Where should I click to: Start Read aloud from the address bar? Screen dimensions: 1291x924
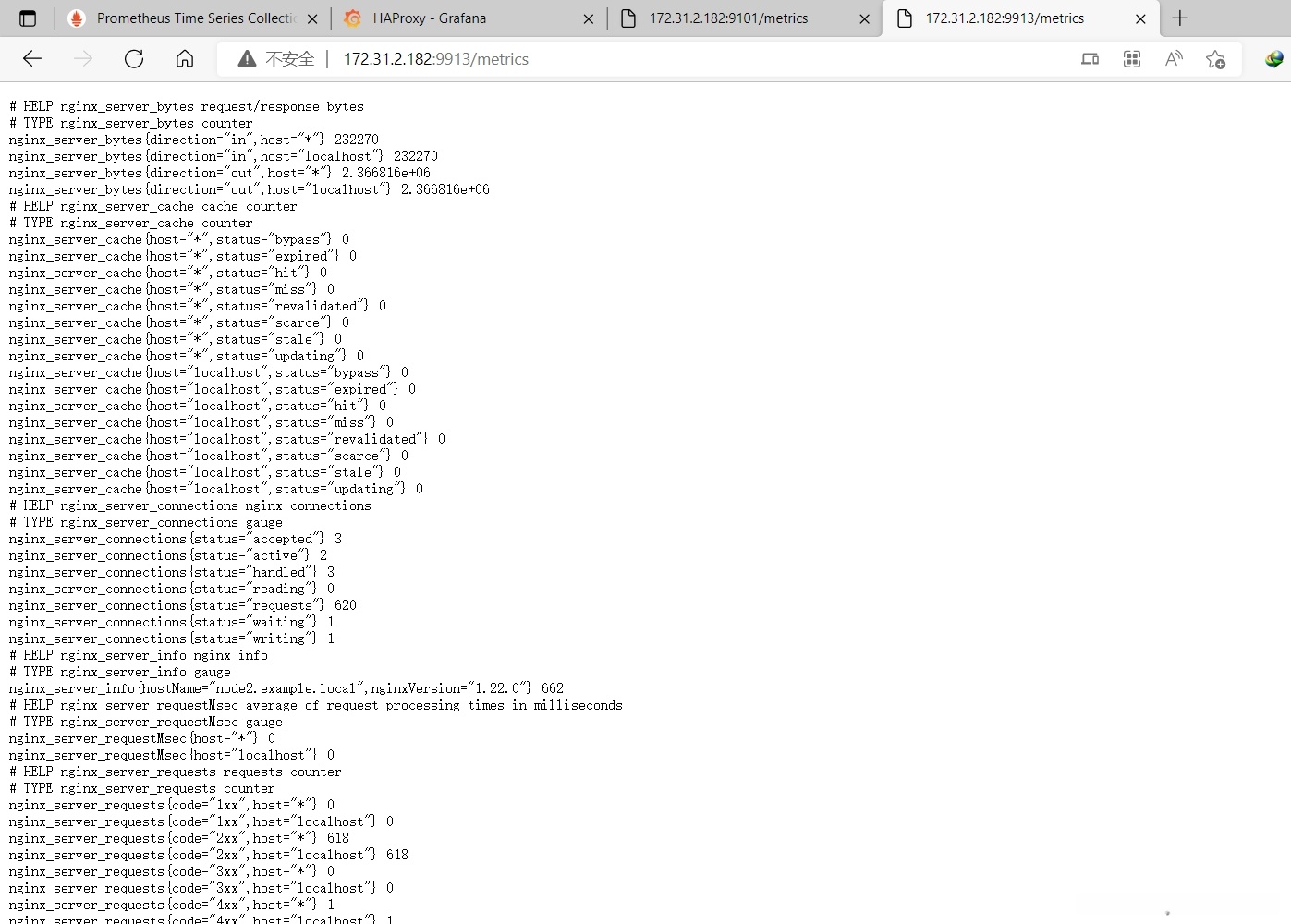click(x=1174, y=59)
